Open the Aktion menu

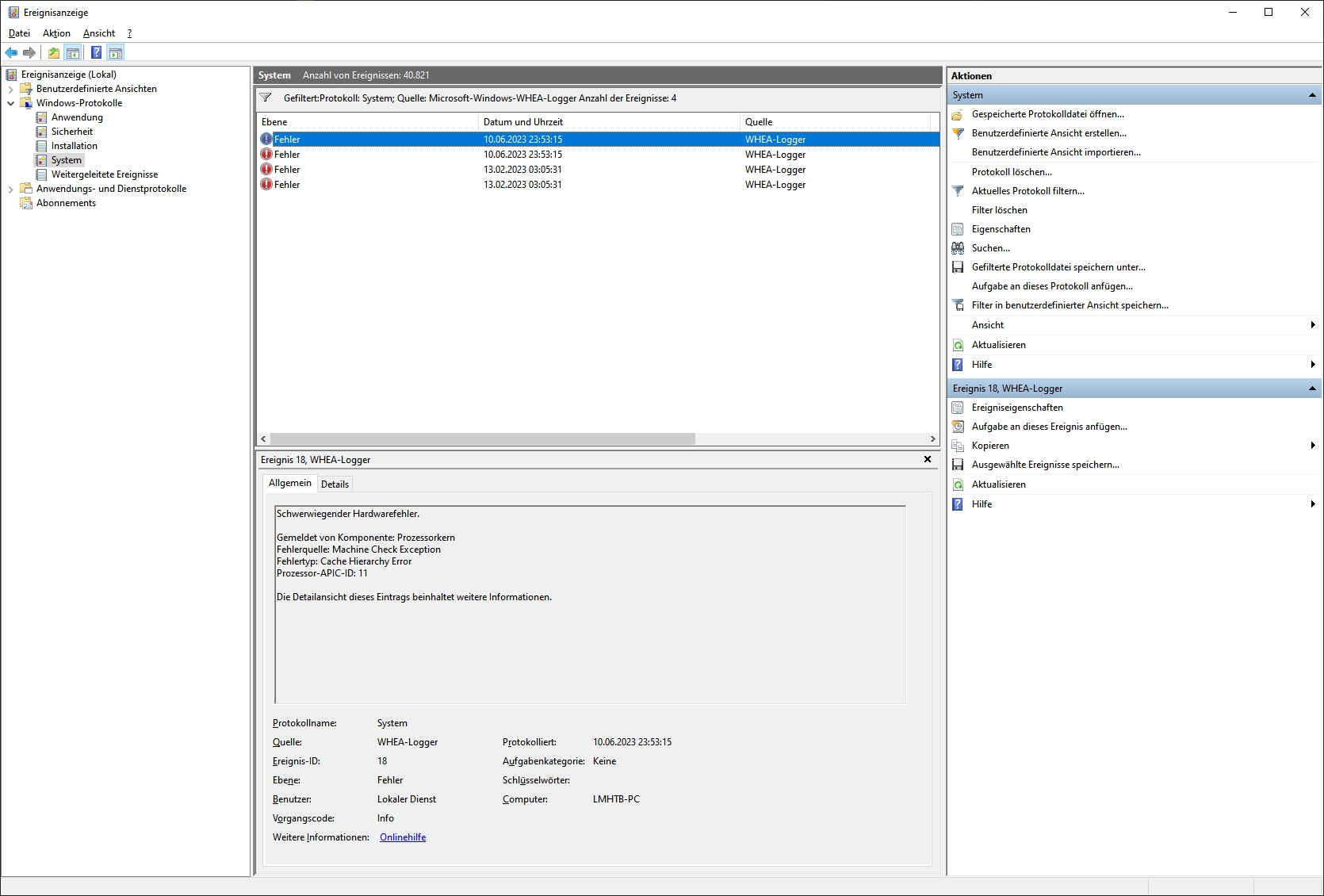pyautogui.click(x=56, y=33)
